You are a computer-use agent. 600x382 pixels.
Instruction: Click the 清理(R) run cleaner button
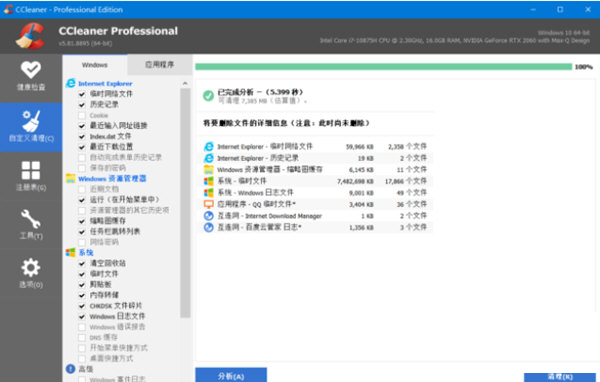560,377
